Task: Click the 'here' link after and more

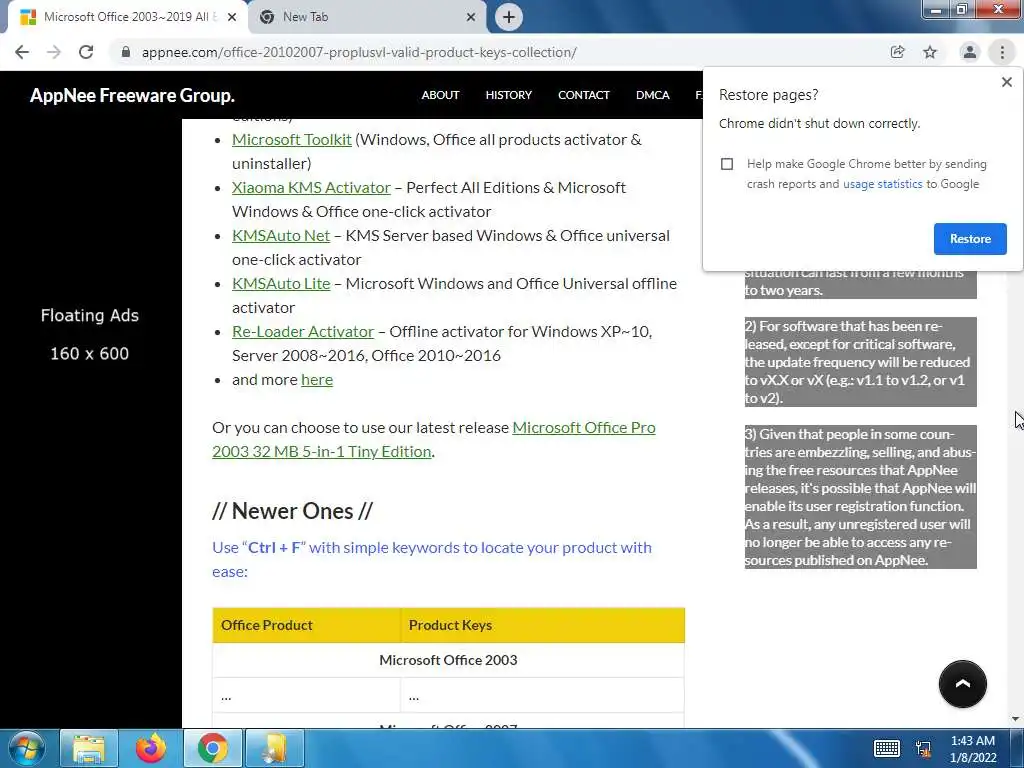Action: [317, 379]
